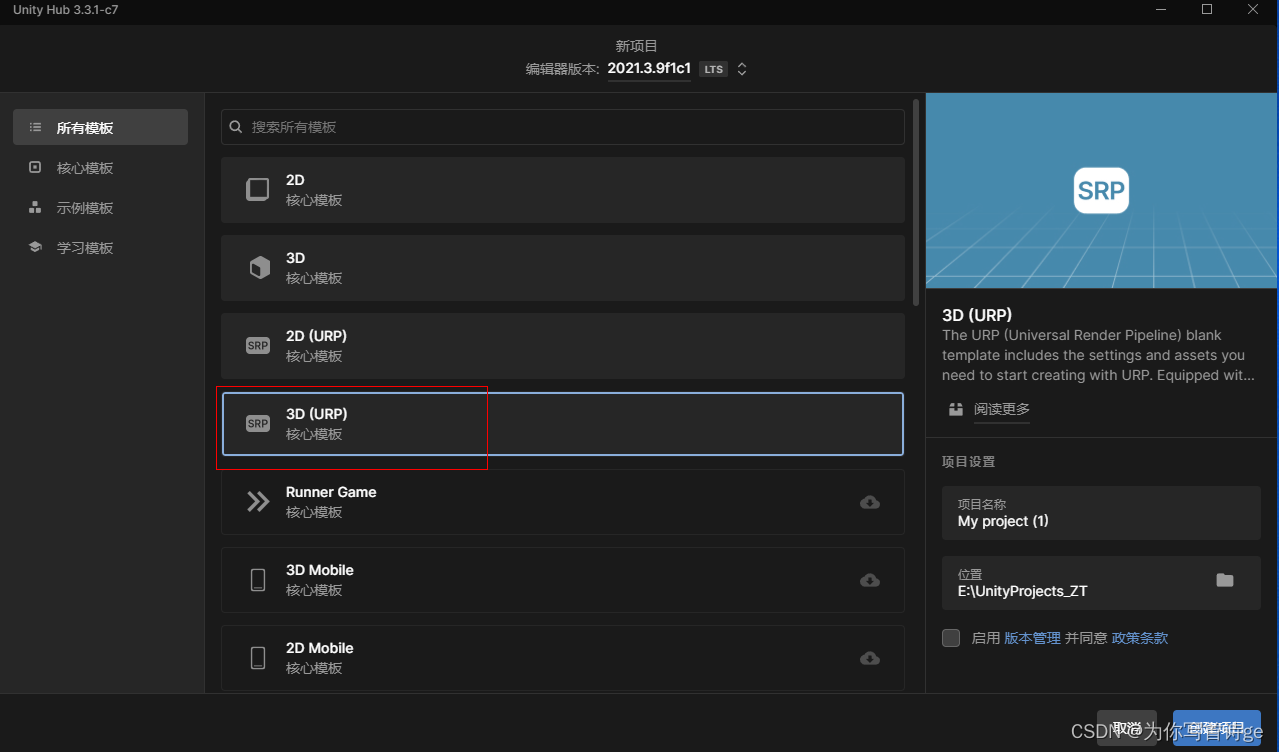Click the template list scrollbar
This screenshot has height=752, width=1279.
917,201
